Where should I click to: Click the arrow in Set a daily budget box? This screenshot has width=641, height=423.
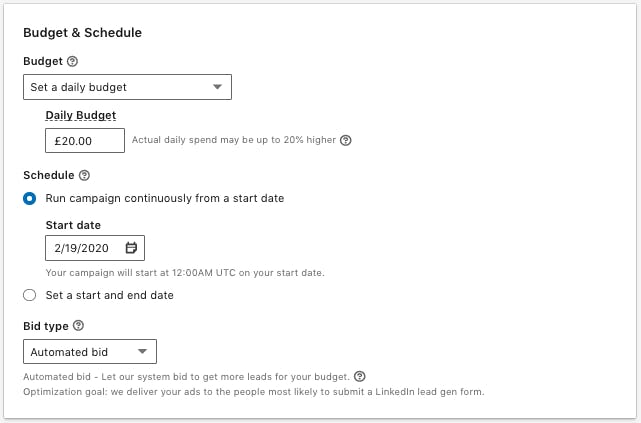tap(217, 87)
